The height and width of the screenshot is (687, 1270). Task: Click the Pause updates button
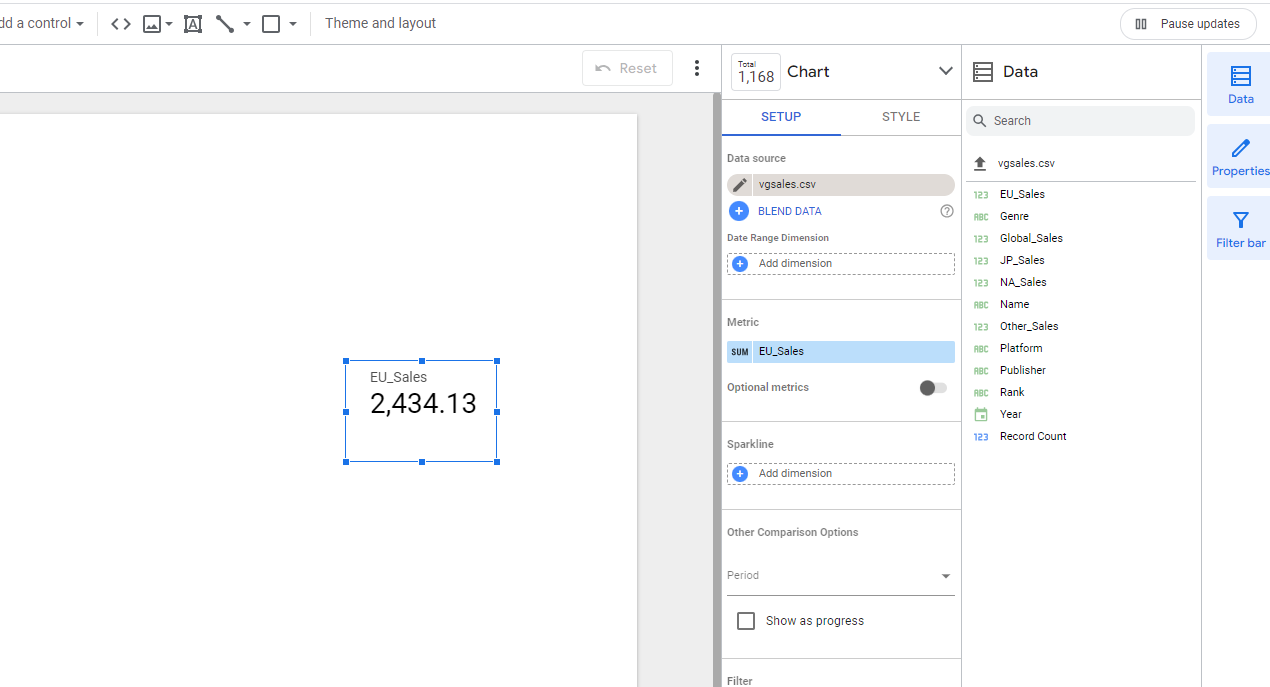[1188, 24]
